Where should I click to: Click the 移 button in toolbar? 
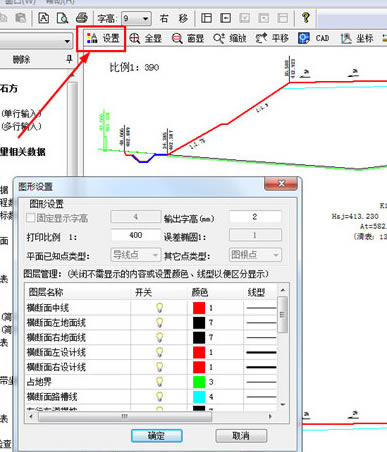coord(183,18)
